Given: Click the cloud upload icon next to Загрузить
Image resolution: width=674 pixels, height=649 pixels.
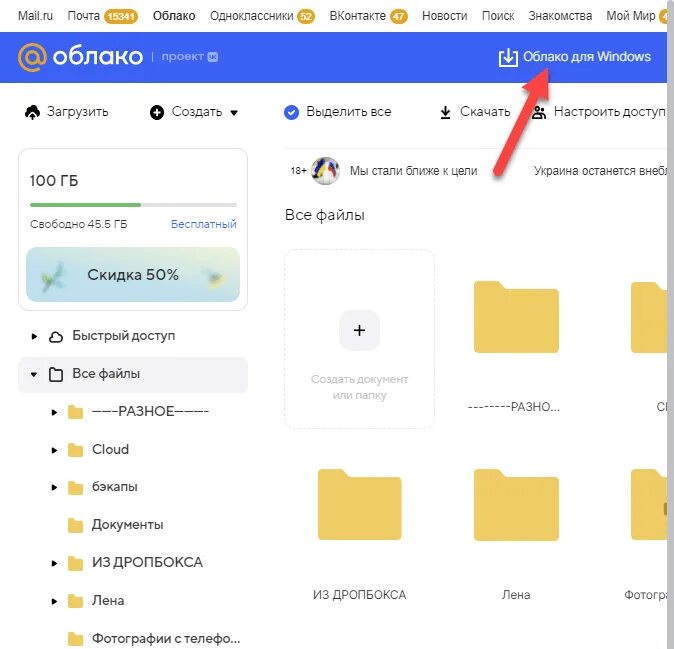Looking at the screenshot, I should point(32,112).
